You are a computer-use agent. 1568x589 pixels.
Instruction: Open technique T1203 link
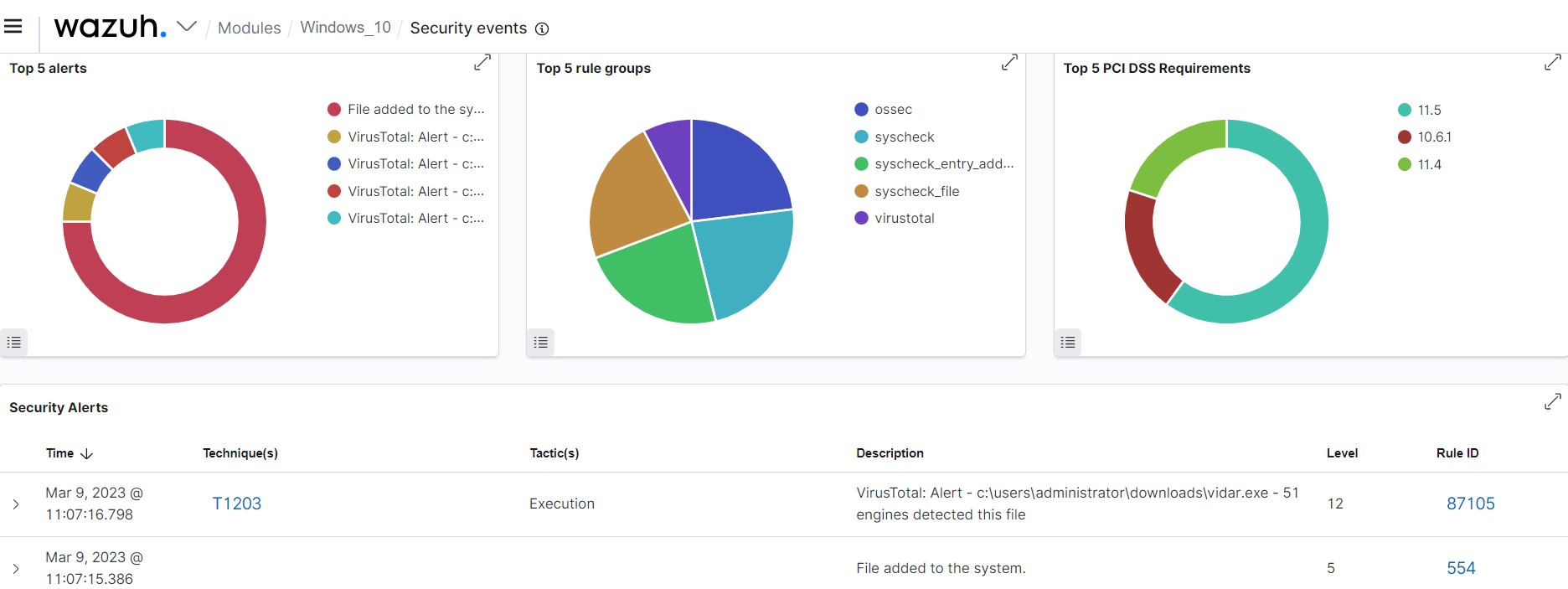click(237, 504)
